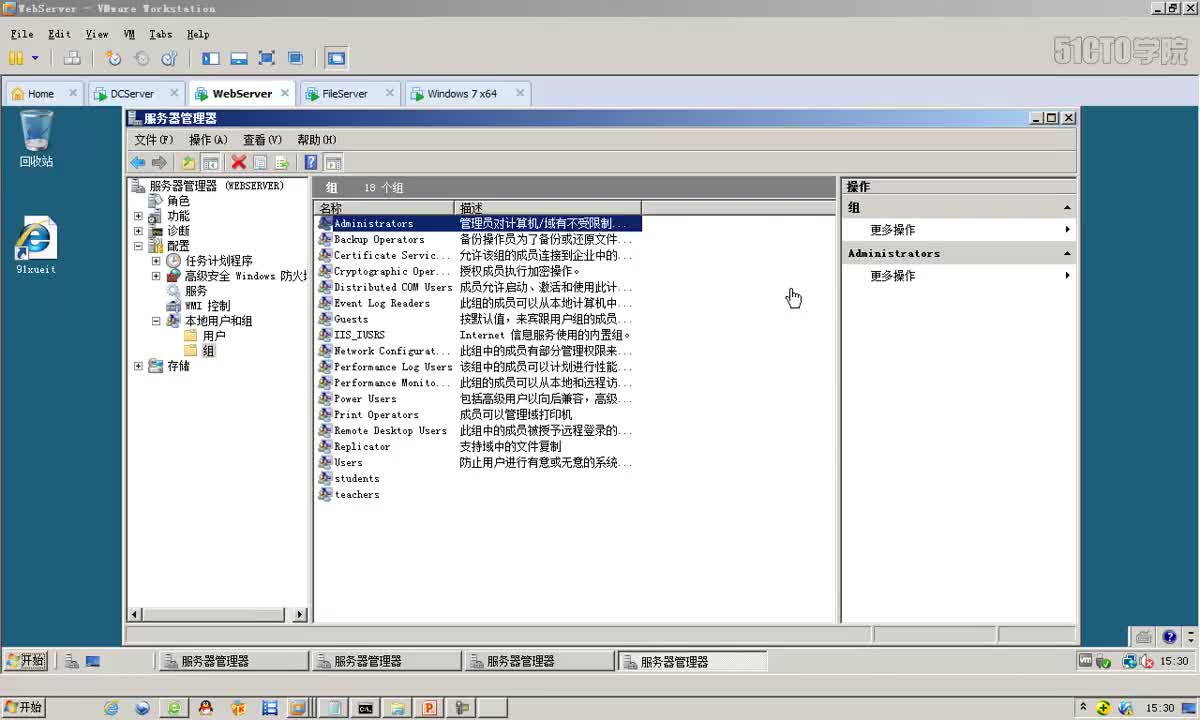This screenshot has height=720, width=1200.
Task: Select the Recycle Bin desktop icon
Action: tap(36, 139)
